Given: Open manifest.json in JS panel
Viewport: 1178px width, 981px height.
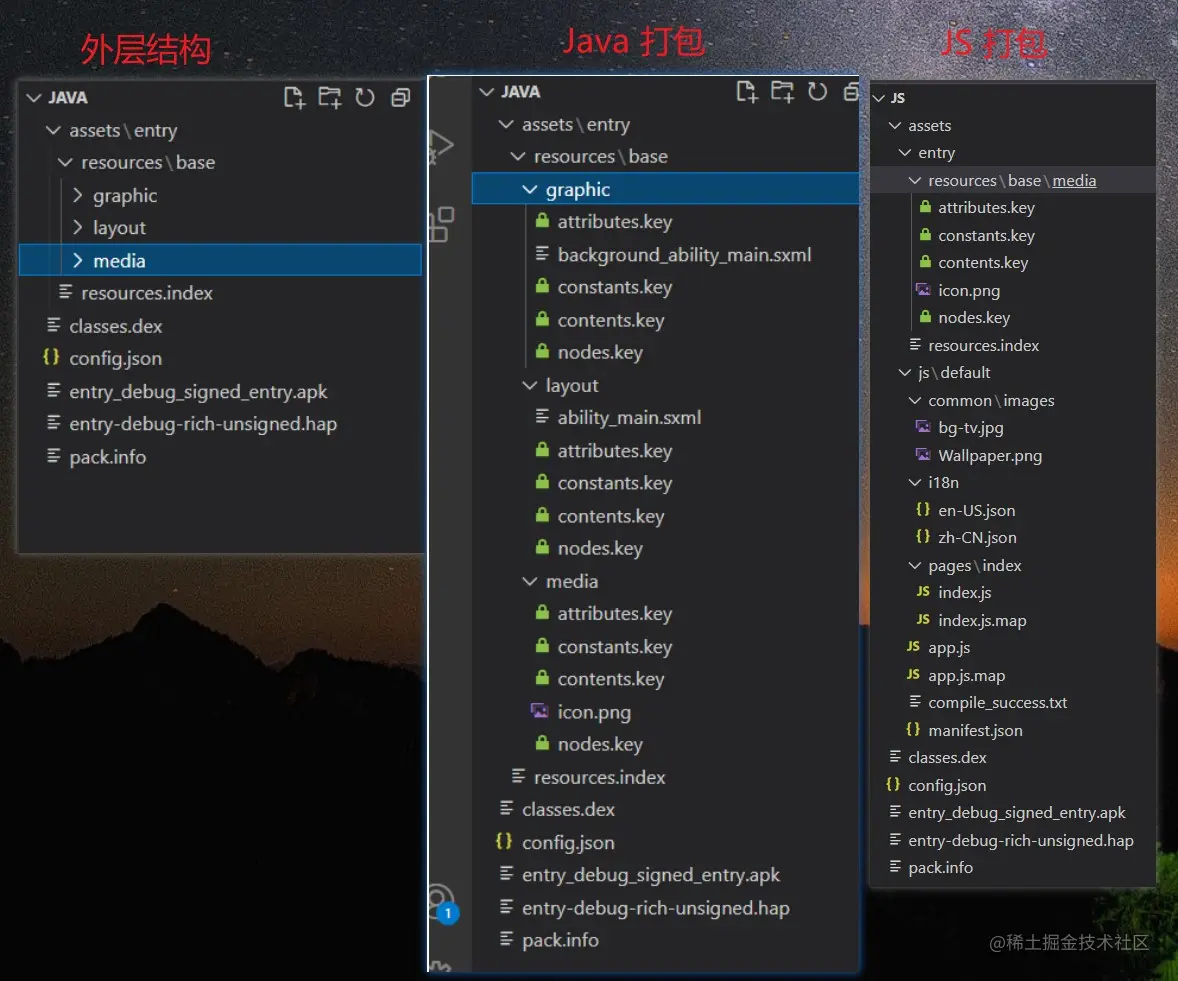Looking at the screenshot, I should [x=975, y=730].
